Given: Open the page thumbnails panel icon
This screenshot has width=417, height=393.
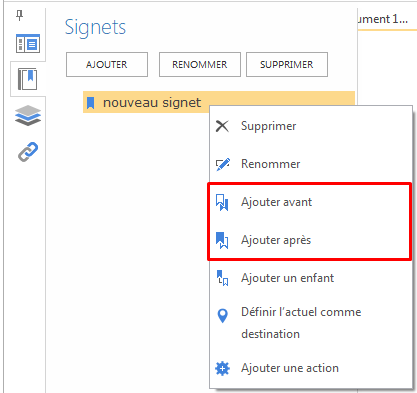Looking at the screenshot, I should 28,43.
